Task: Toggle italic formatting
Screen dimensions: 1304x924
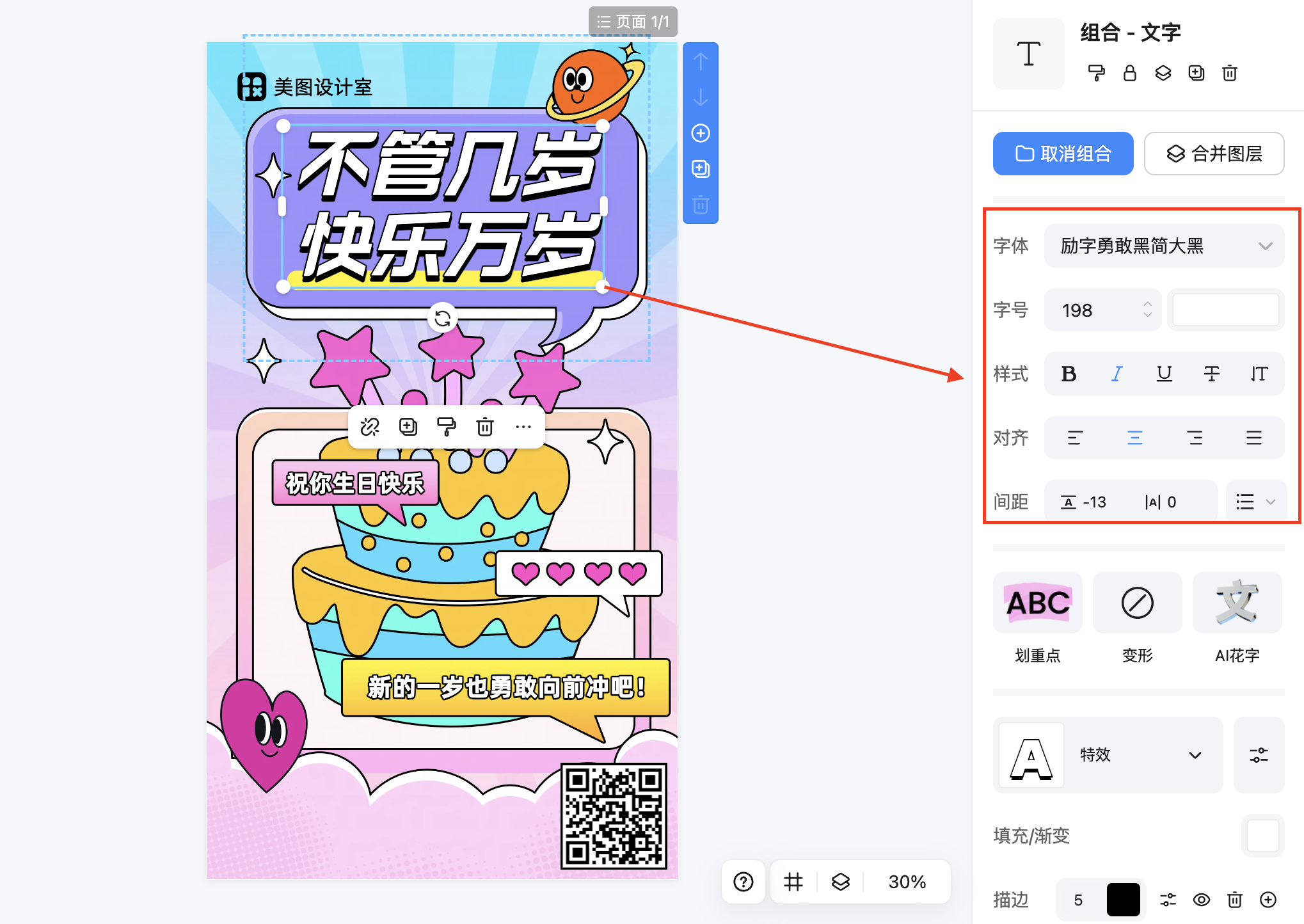Action: coord(1117,374)
